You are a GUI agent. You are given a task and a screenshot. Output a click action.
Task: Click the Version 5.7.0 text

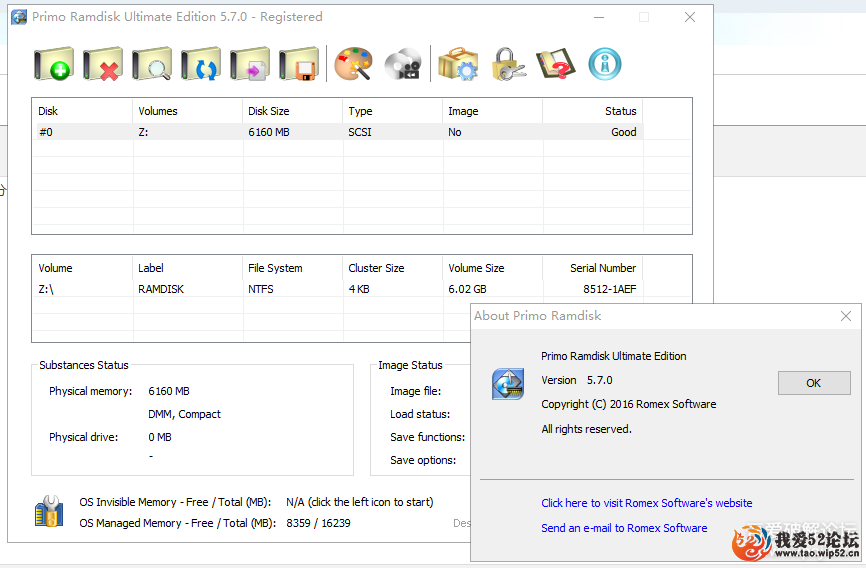tap(577, 380)
